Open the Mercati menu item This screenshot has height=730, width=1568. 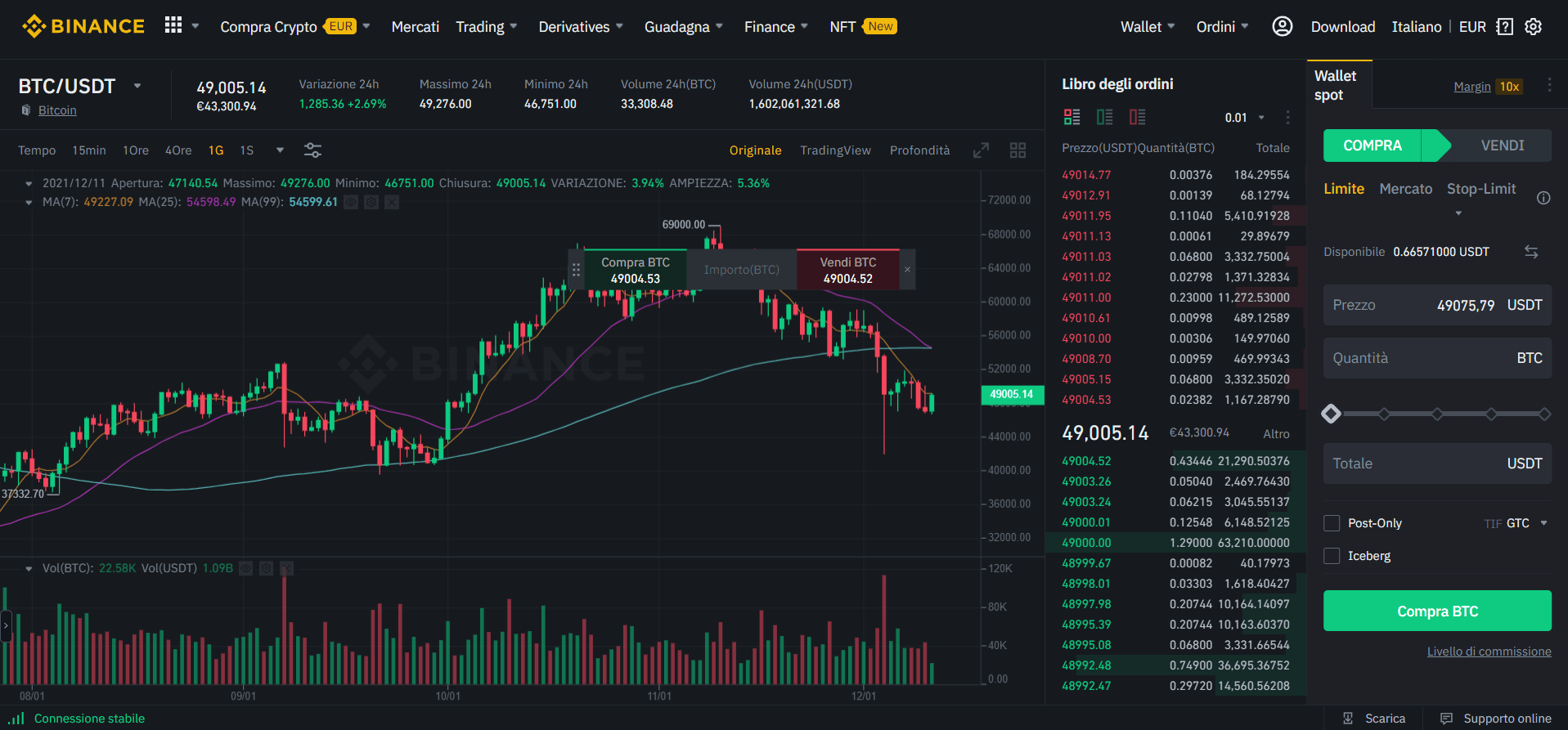tap(416, 26)
